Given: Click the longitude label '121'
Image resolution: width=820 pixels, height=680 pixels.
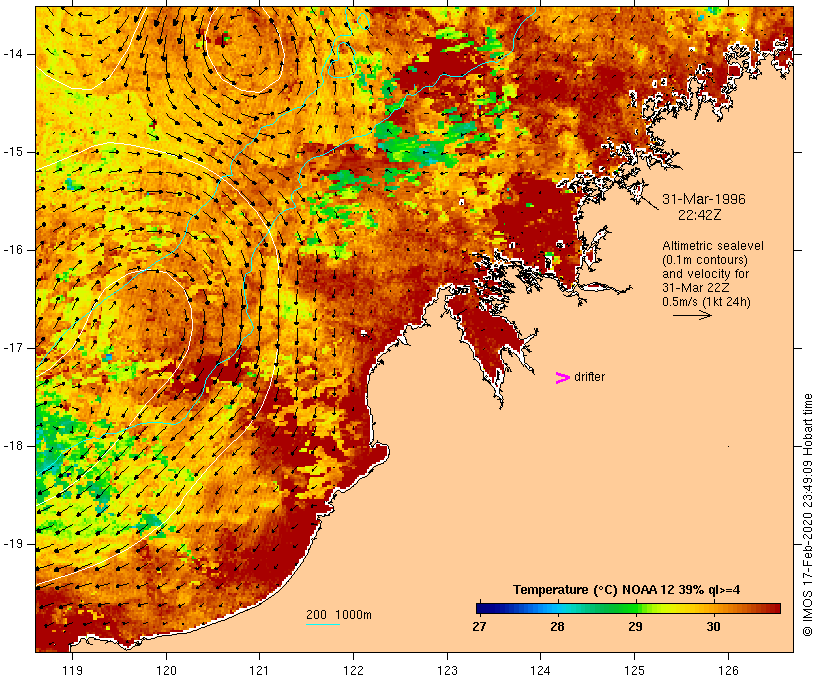Looking at the screenshot, I should pyautogui.click(x=259, y=670).
